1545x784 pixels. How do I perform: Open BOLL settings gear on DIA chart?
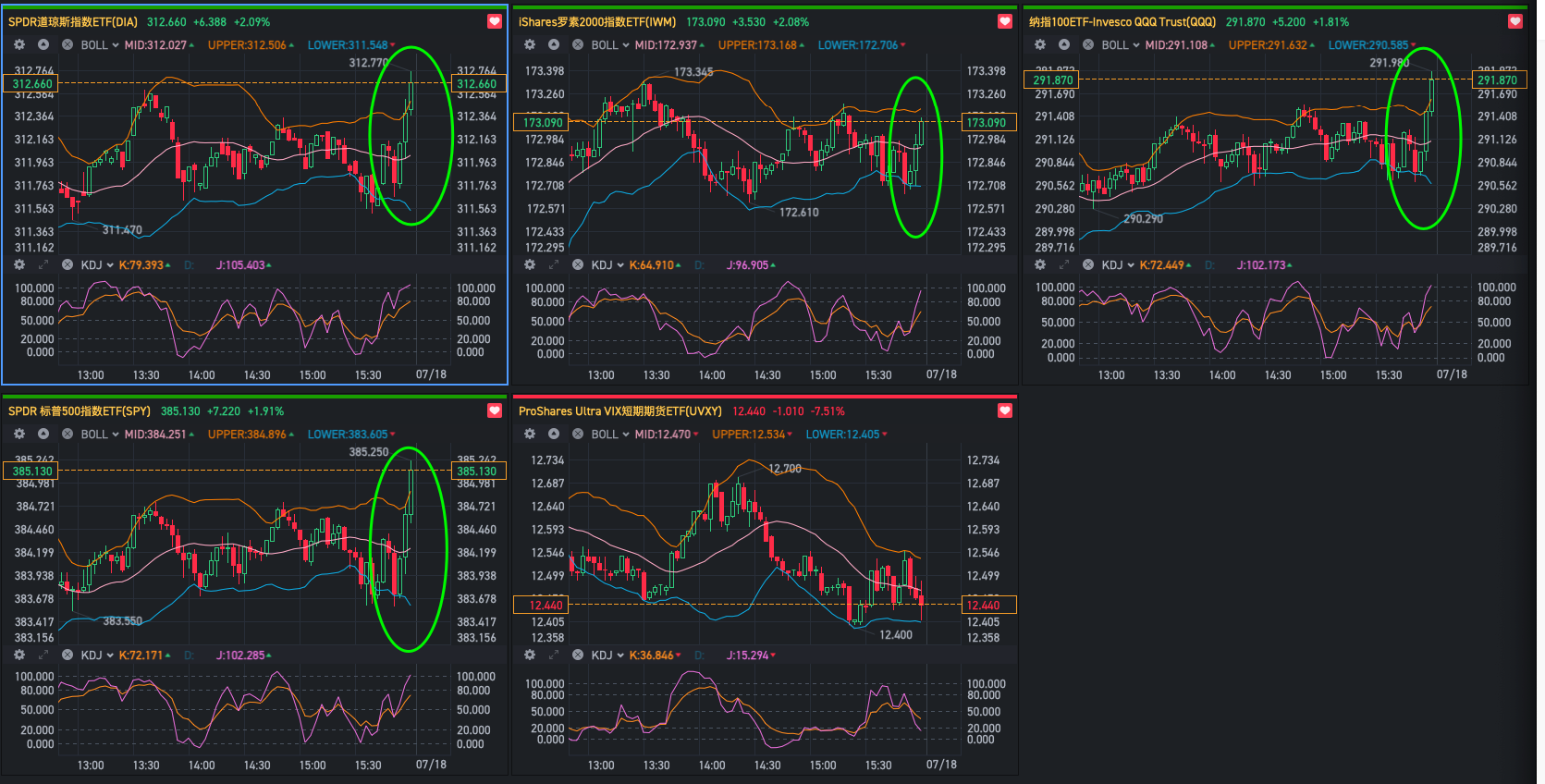point(19,44)
